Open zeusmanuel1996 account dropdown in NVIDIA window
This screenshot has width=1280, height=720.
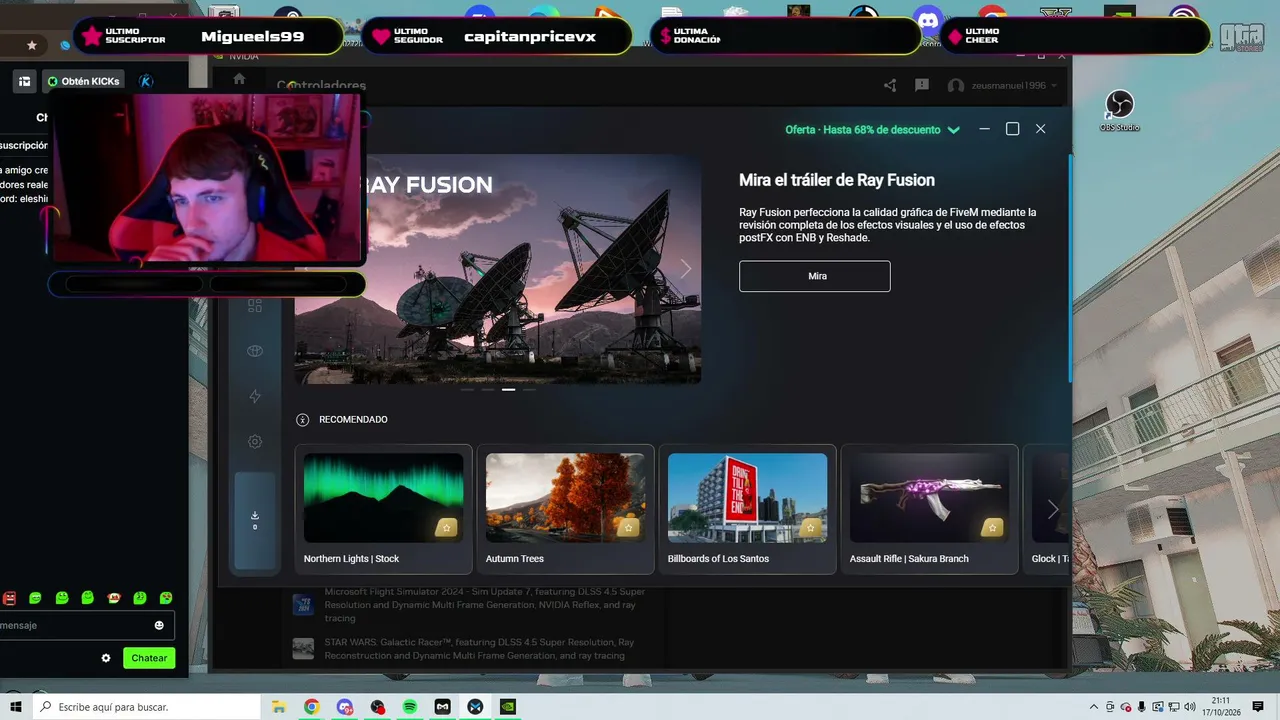[1002, 86]
